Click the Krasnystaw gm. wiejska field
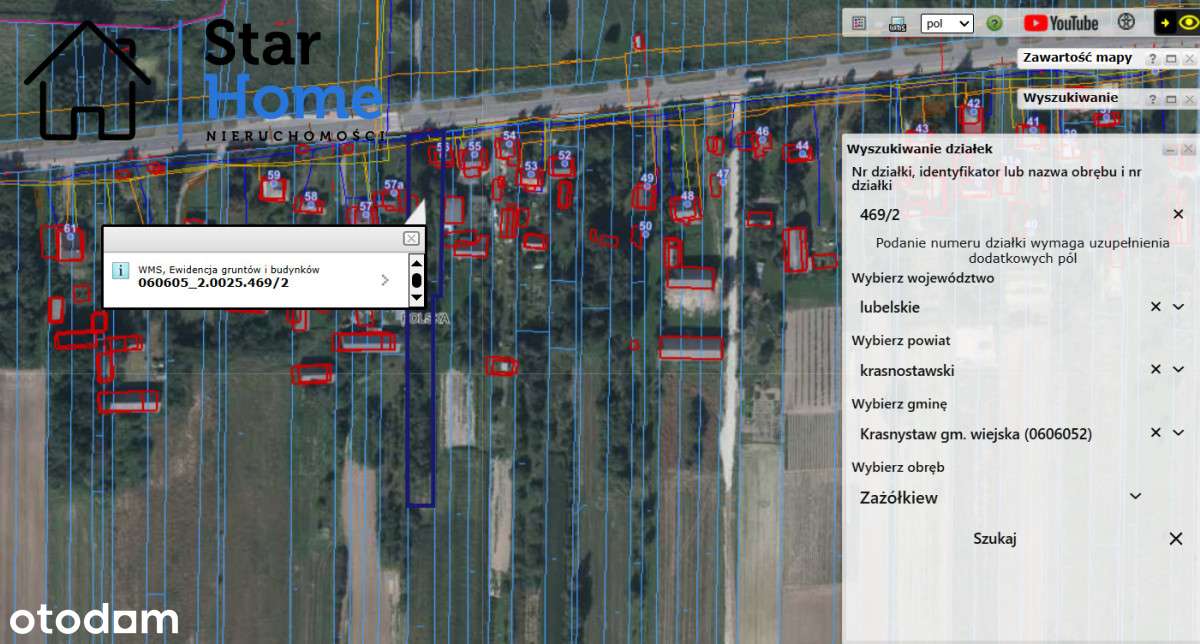Viewport: 1200px width, 644px height. point(998,434)
